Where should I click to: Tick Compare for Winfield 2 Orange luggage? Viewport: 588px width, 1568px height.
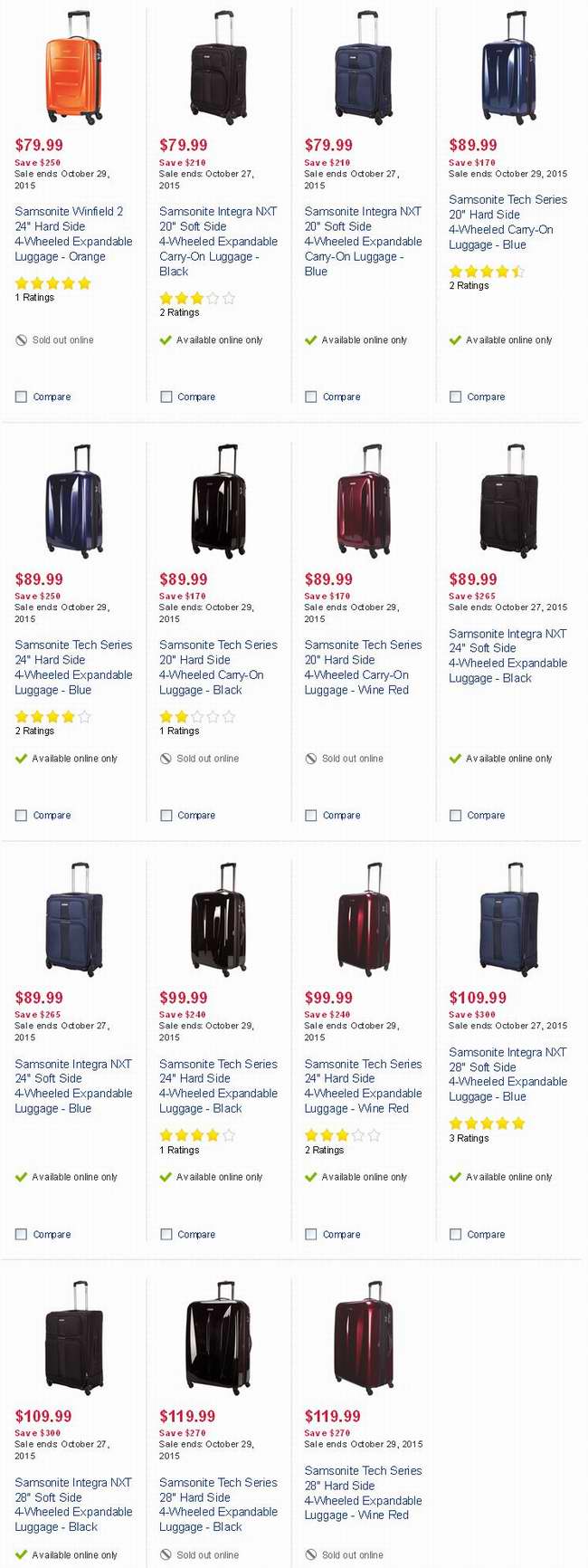click(21, 397)
